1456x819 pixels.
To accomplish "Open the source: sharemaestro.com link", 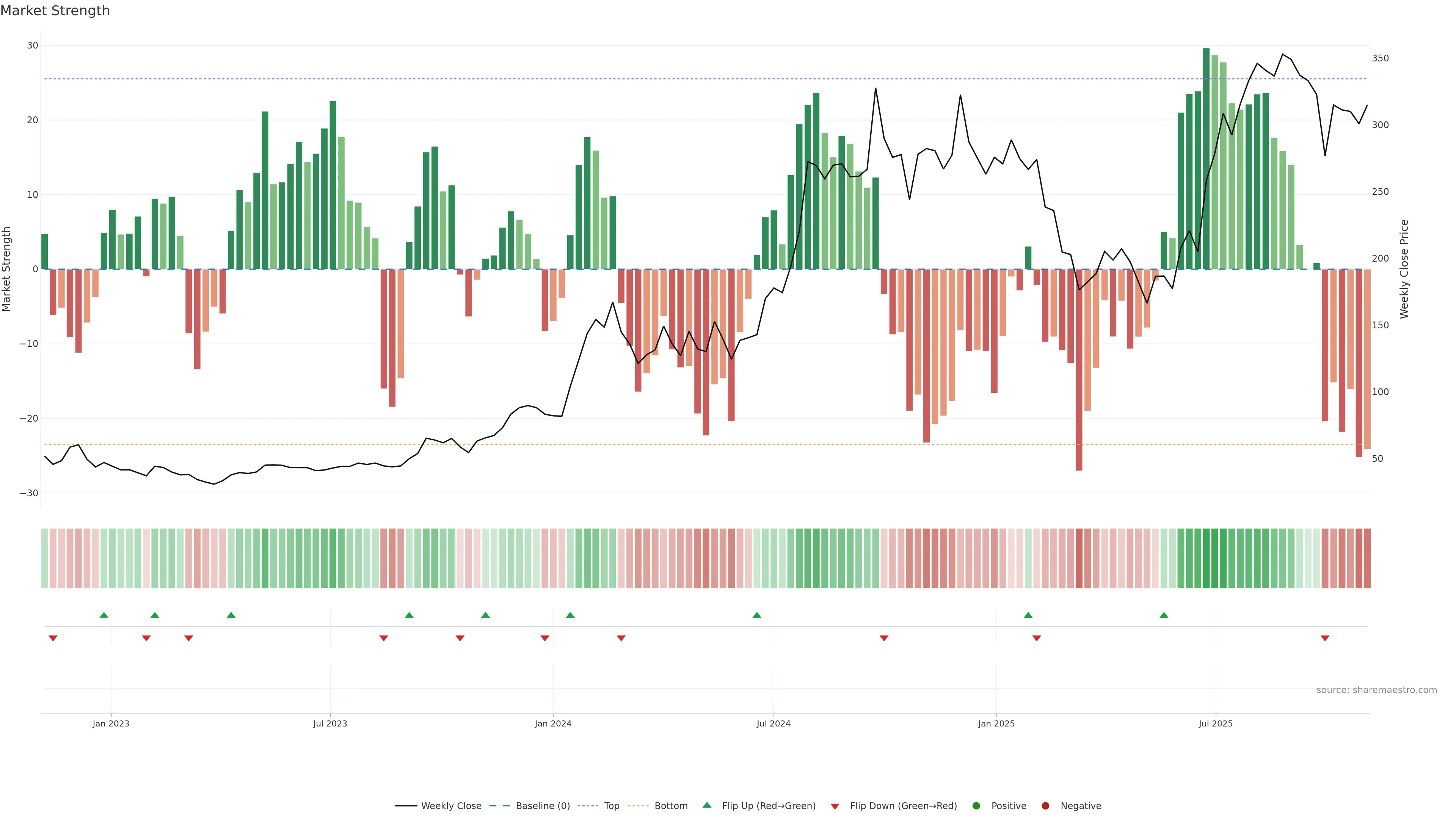I will (1376, 690).
